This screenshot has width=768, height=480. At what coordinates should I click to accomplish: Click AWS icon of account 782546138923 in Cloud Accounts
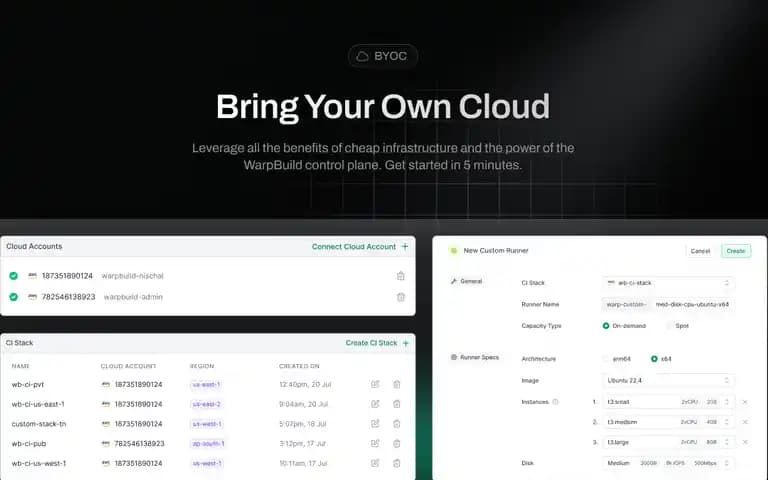tap(32, 297)
